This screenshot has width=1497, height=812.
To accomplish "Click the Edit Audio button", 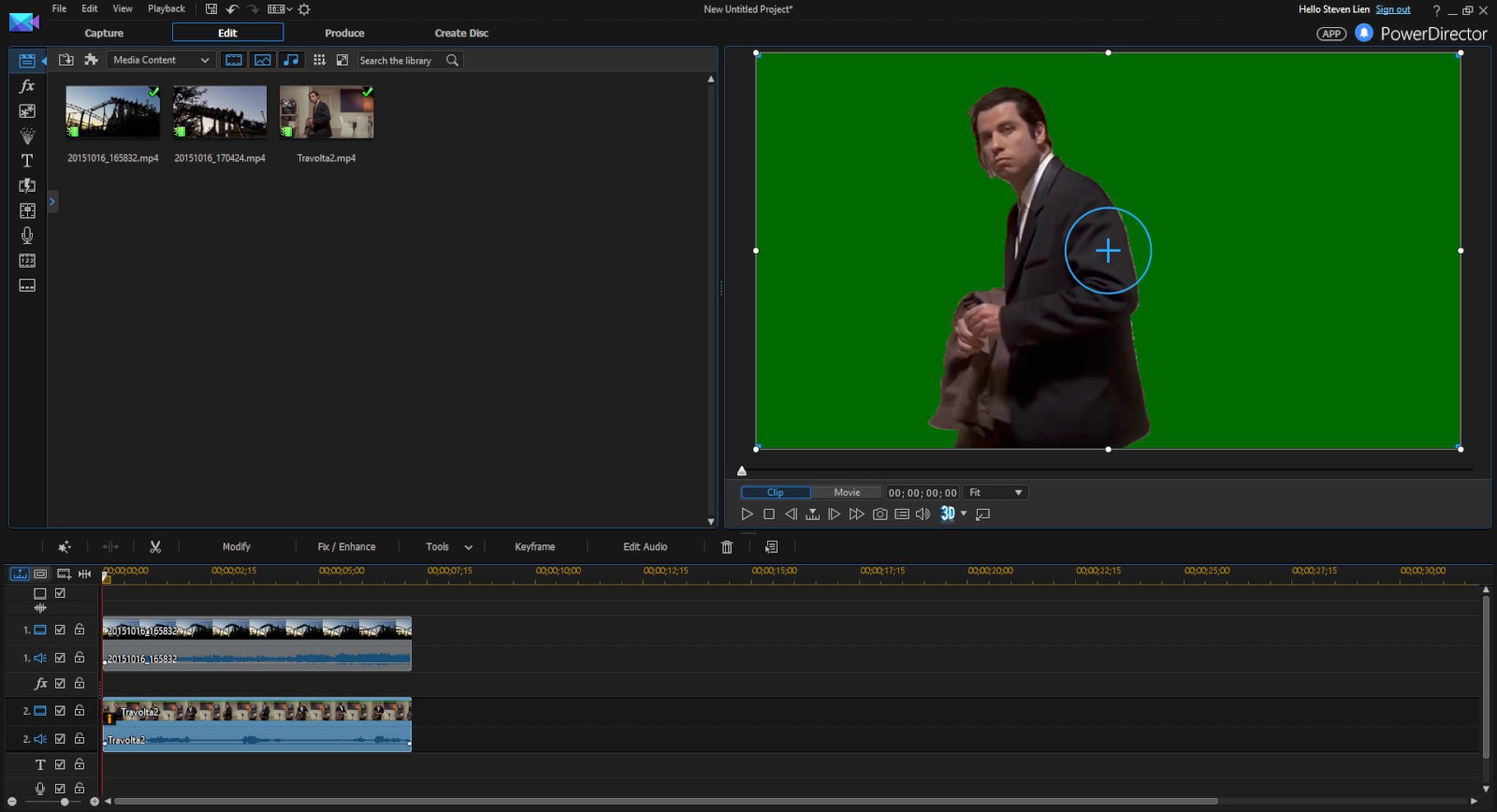I will (646, 546).
